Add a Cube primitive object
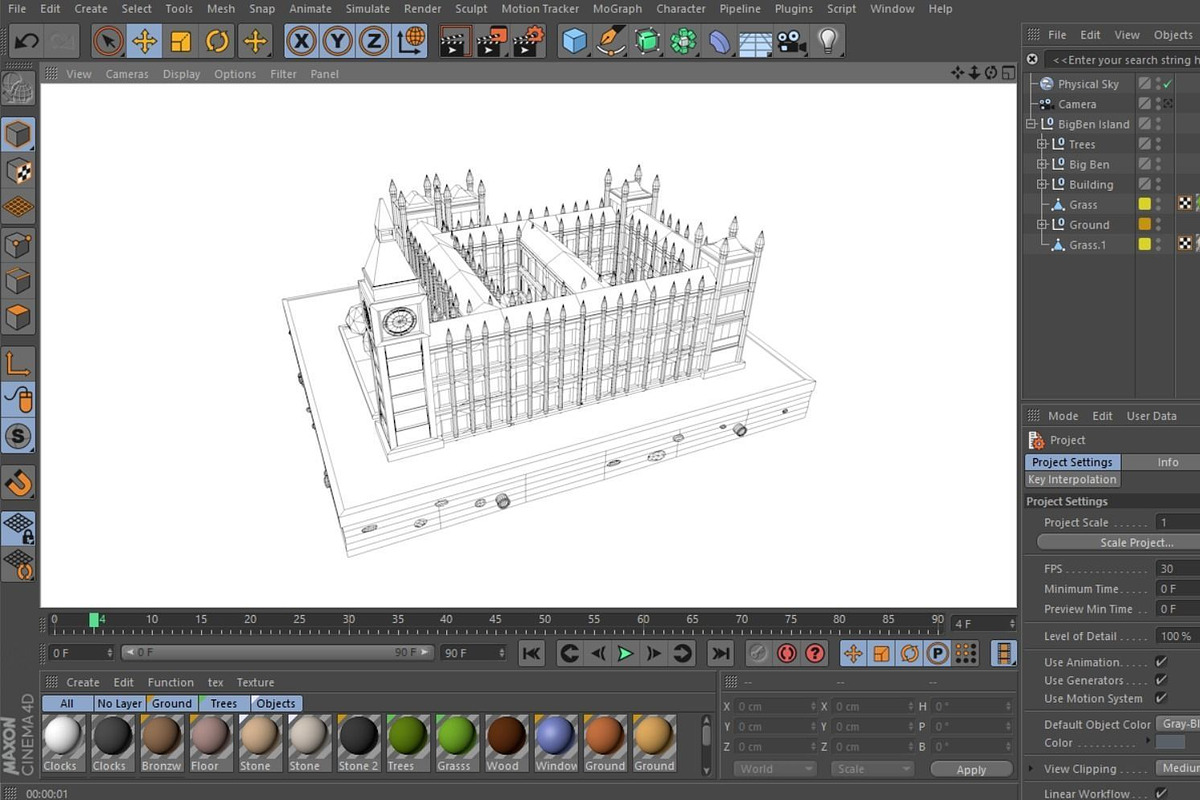 pyautogui.click(x=574, y=41)
